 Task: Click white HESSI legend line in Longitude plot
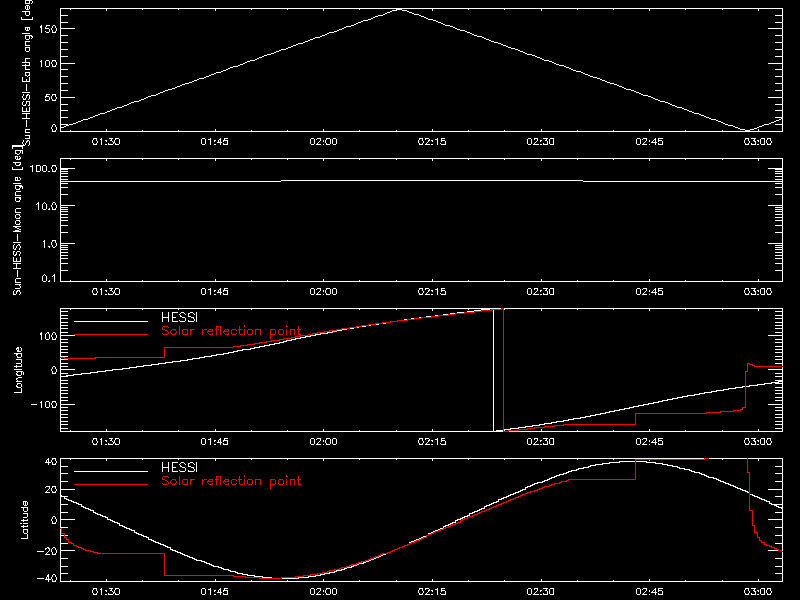111,321
